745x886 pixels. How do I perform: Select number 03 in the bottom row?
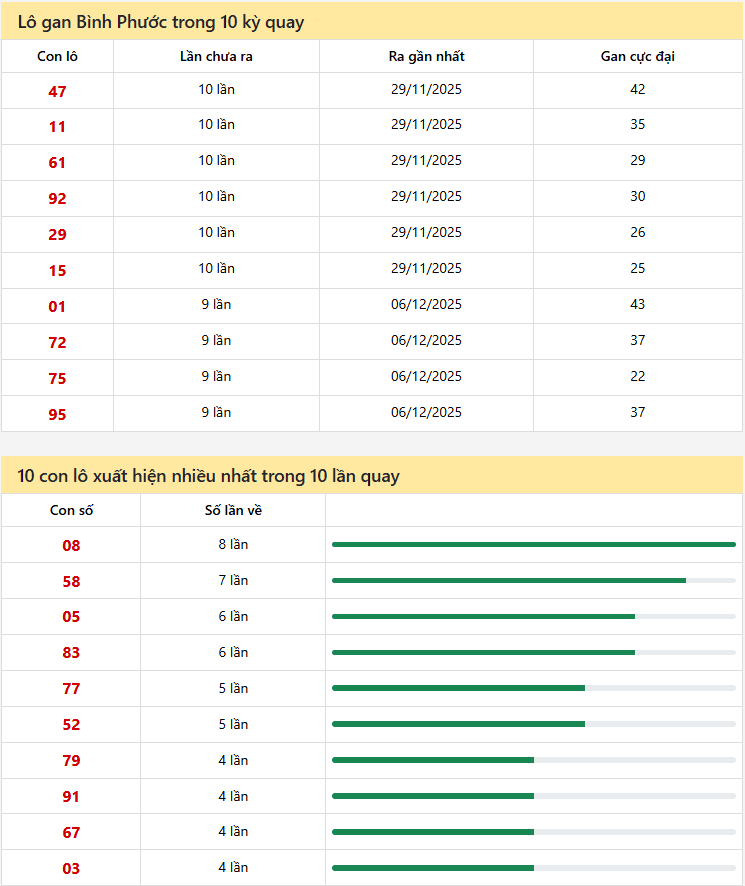pyautogui.click(x=71, y=869)
